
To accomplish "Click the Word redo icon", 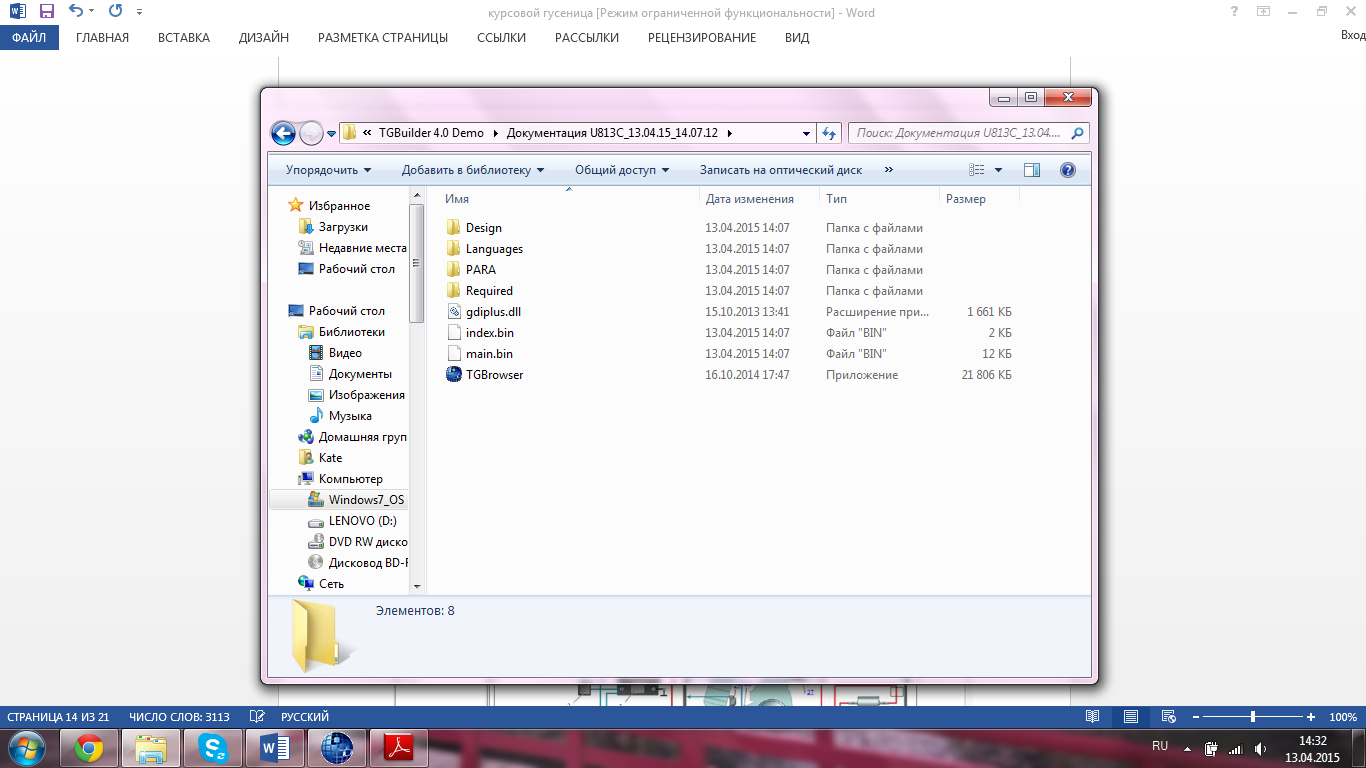I will click(x=115, y=12).
